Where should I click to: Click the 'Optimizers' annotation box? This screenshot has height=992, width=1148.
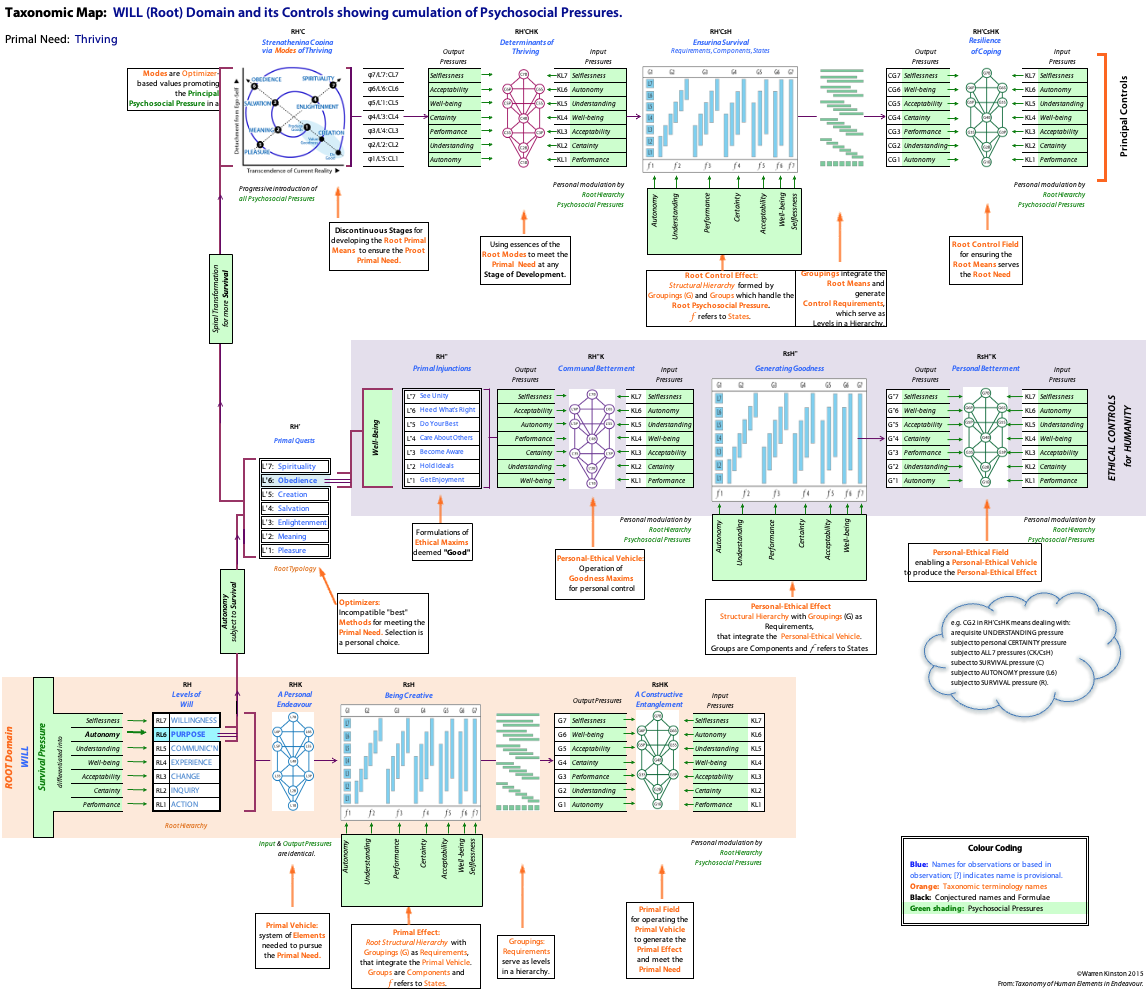tap(381, 622)
